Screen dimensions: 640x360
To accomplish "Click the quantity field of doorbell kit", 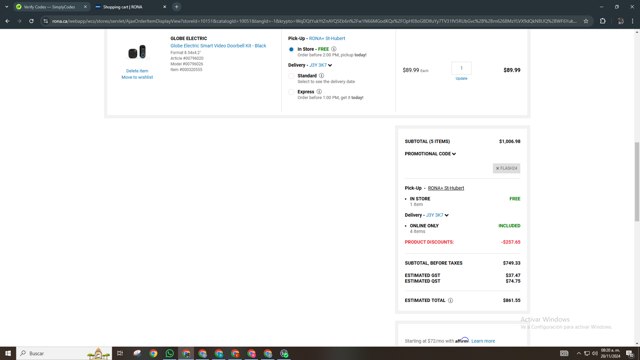I will (461, 68).
